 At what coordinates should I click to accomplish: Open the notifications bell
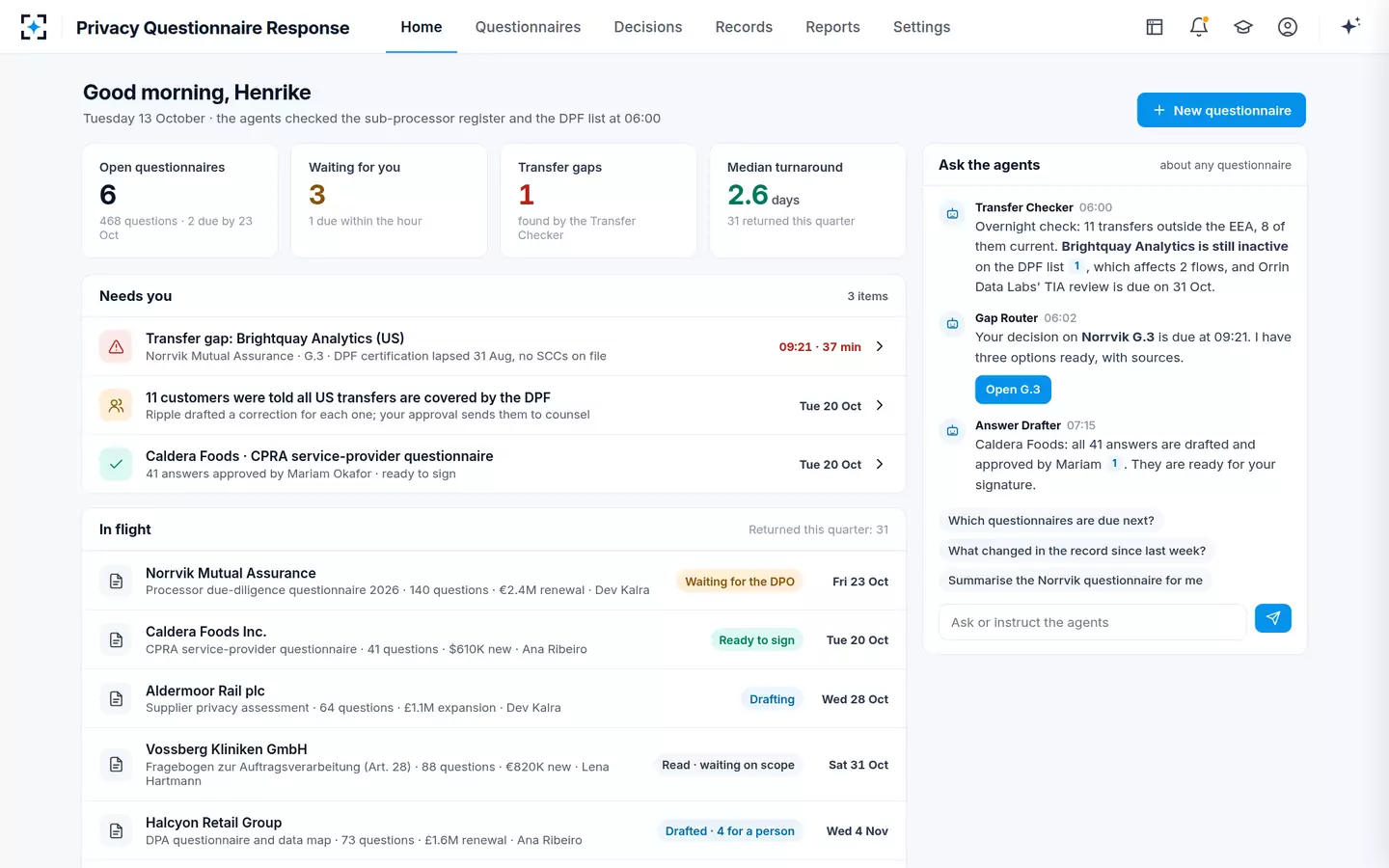coord(1199,27)
